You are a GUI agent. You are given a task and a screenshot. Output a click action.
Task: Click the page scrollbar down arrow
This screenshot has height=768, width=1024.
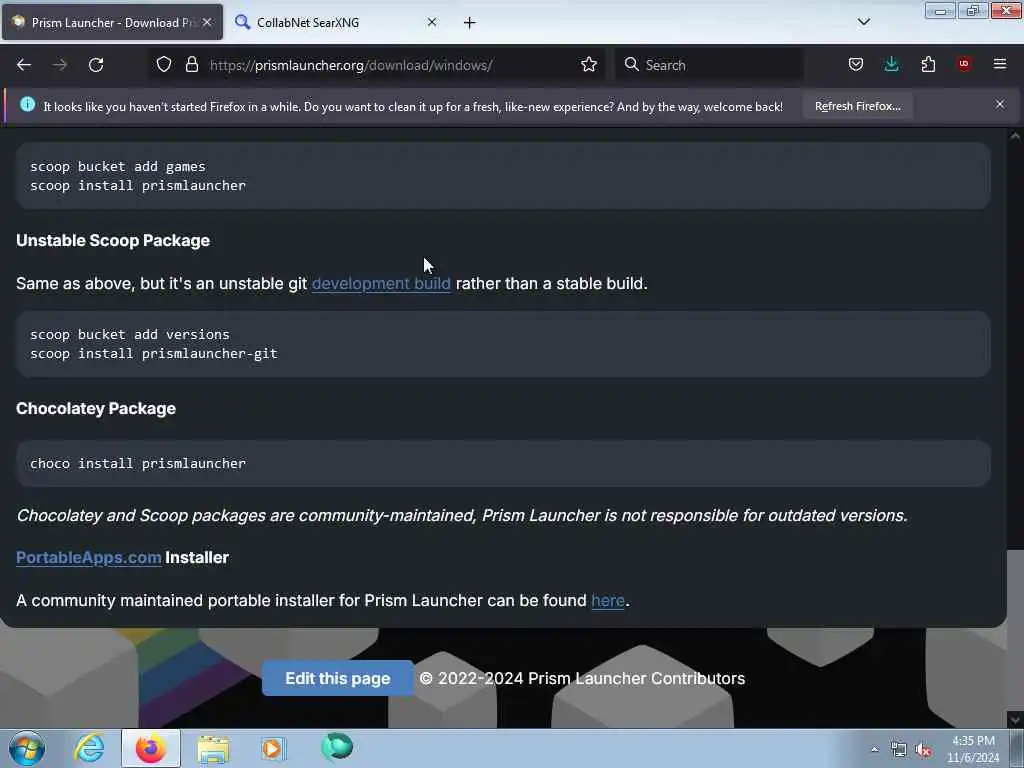click(x=1015, y=720)
